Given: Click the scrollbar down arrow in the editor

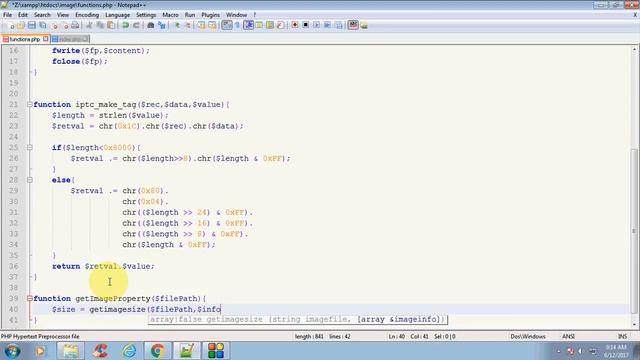Looking at the screenshot, I should [634, 325].
